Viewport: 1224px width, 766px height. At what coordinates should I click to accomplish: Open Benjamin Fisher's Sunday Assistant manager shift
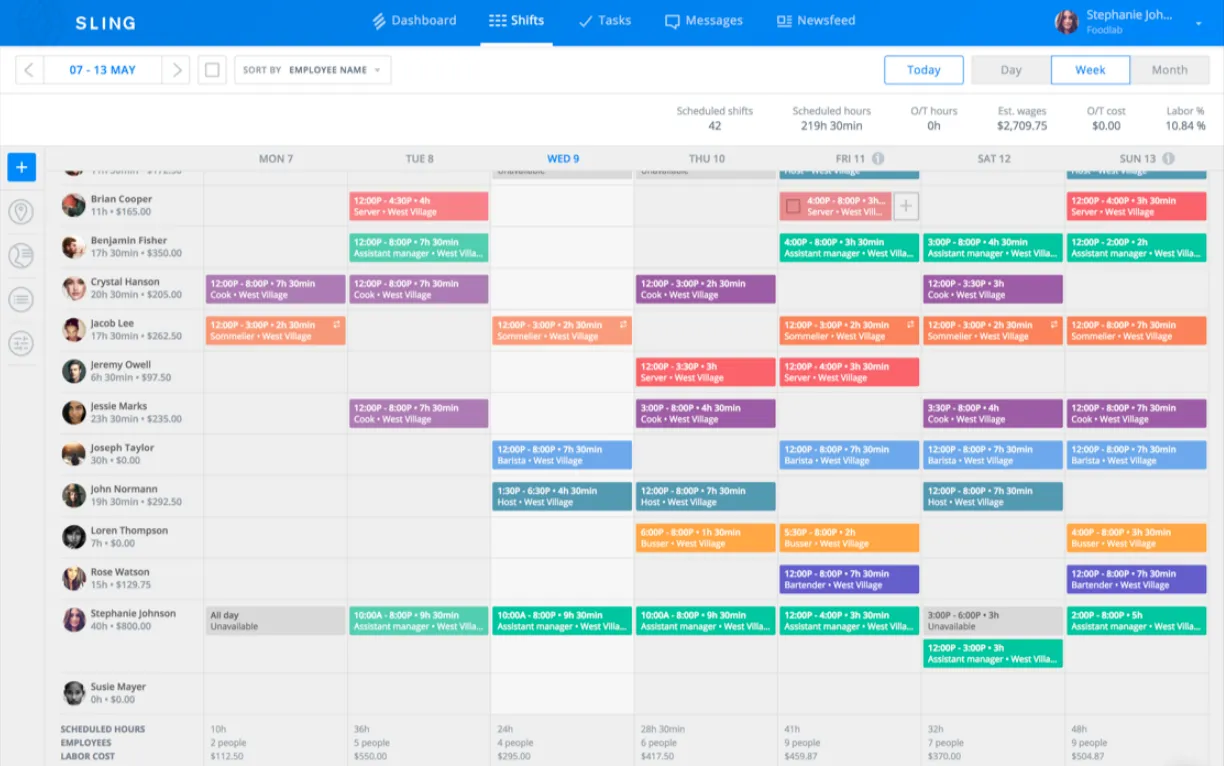pos(1136,248)
